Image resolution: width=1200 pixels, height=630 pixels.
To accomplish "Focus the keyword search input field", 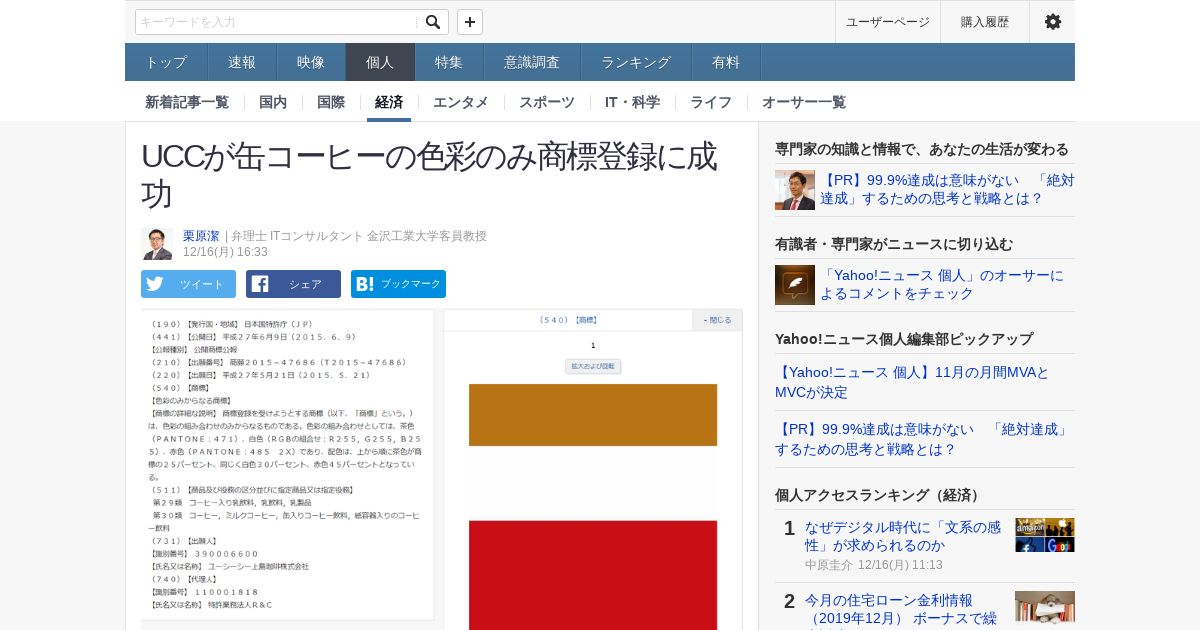I will click(x=276, y=22).
